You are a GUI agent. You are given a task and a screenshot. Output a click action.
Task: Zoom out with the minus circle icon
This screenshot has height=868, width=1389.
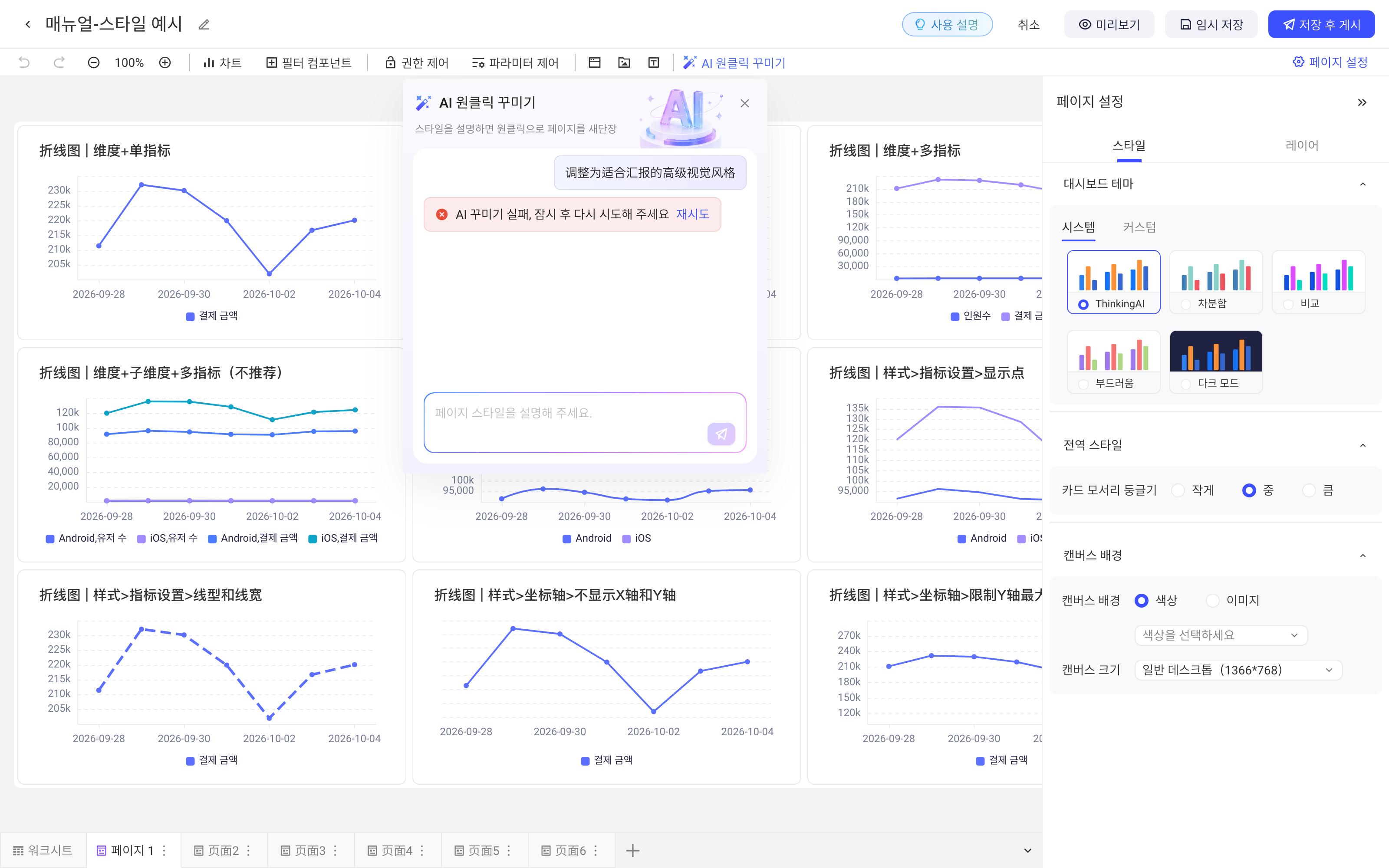[x=94, y=62]
